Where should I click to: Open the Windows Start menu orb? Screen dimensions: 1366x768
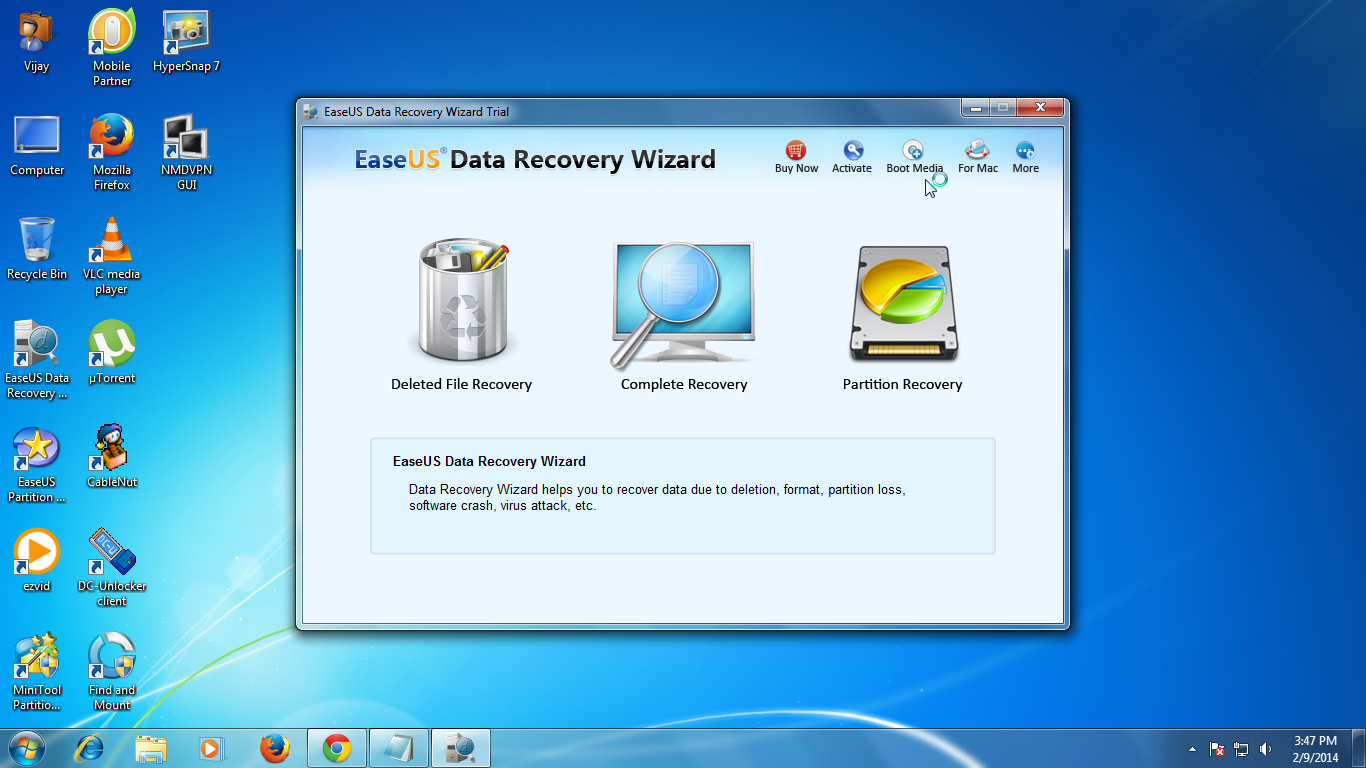pyautogui.click(x=26, y=748)
